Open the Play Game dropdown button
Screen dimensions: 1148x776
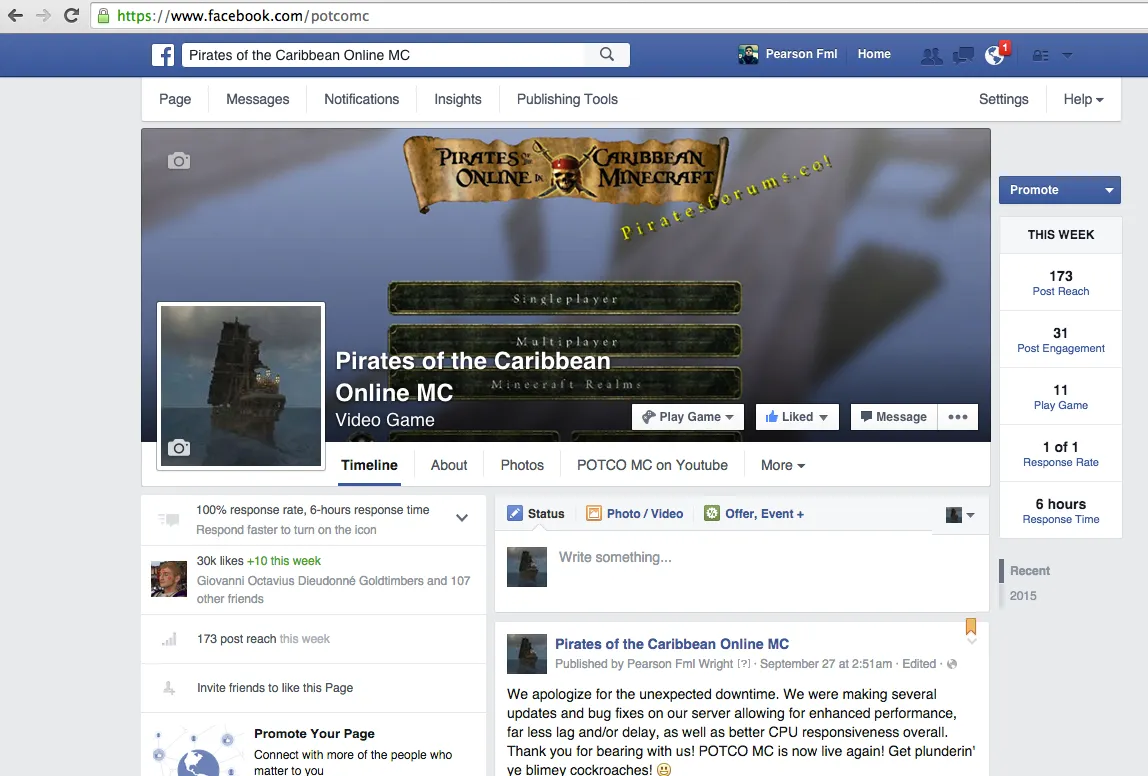688,417
